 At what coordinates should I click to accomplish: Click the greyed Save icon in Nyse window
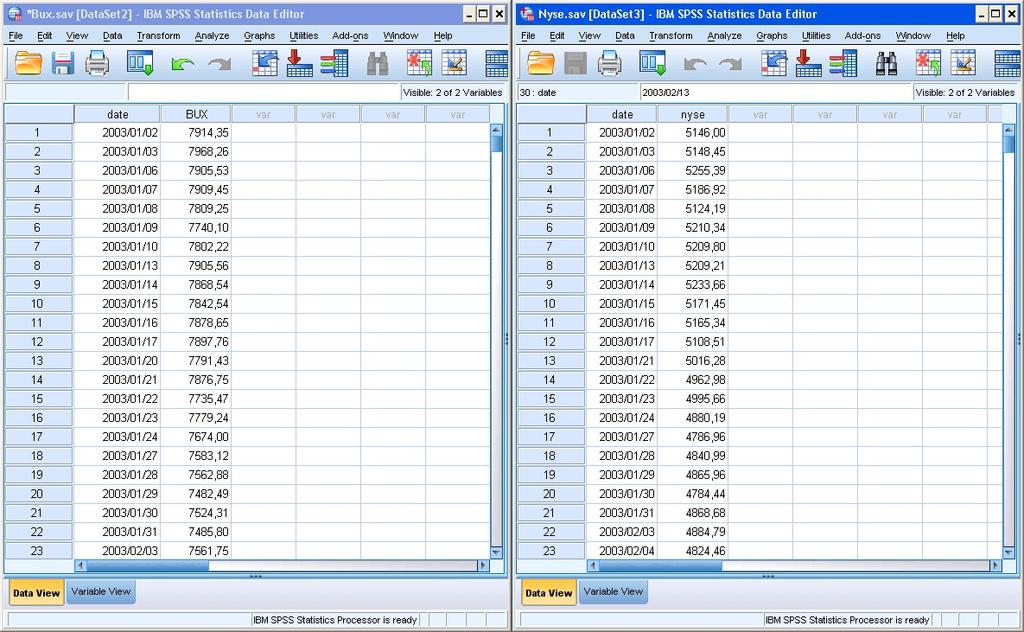click(x=575, y=63)
